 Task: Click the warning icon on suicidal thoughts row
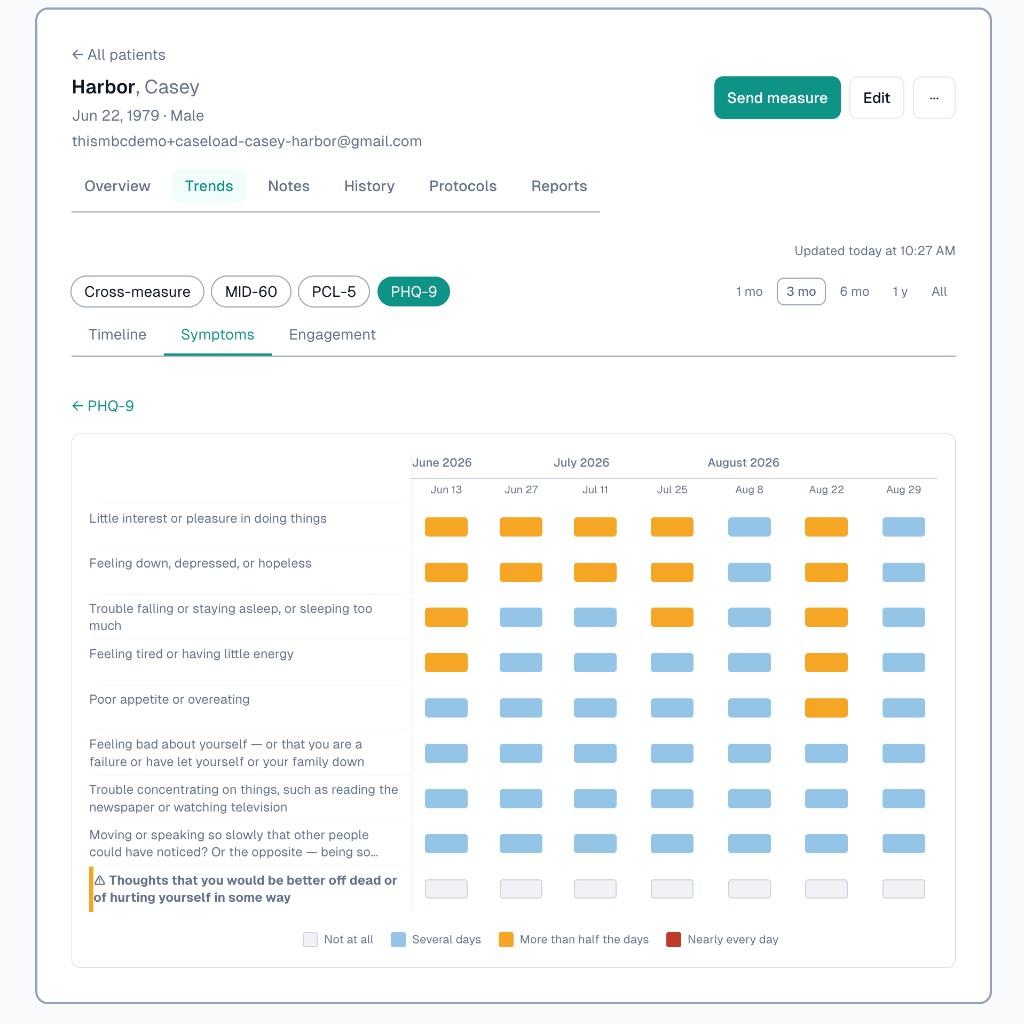[x=100, y=880]
